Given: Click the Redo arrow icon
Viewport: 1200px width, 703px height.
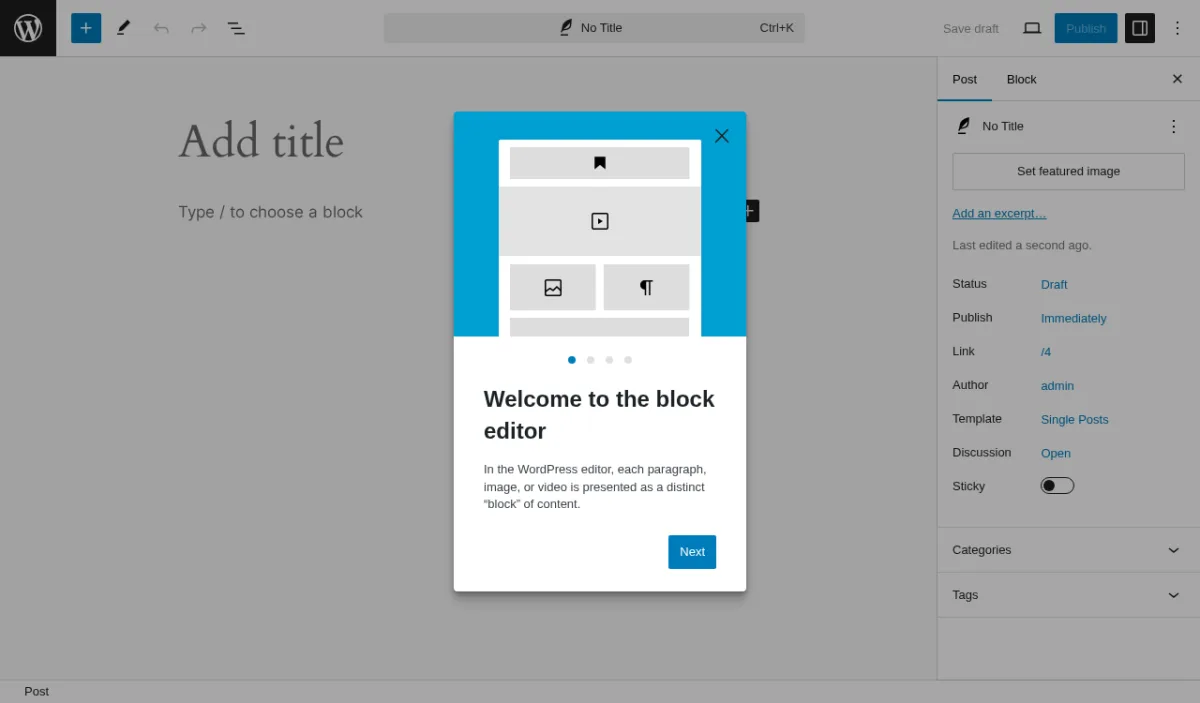Looking at the screenshot, I should tap(198, 28).
